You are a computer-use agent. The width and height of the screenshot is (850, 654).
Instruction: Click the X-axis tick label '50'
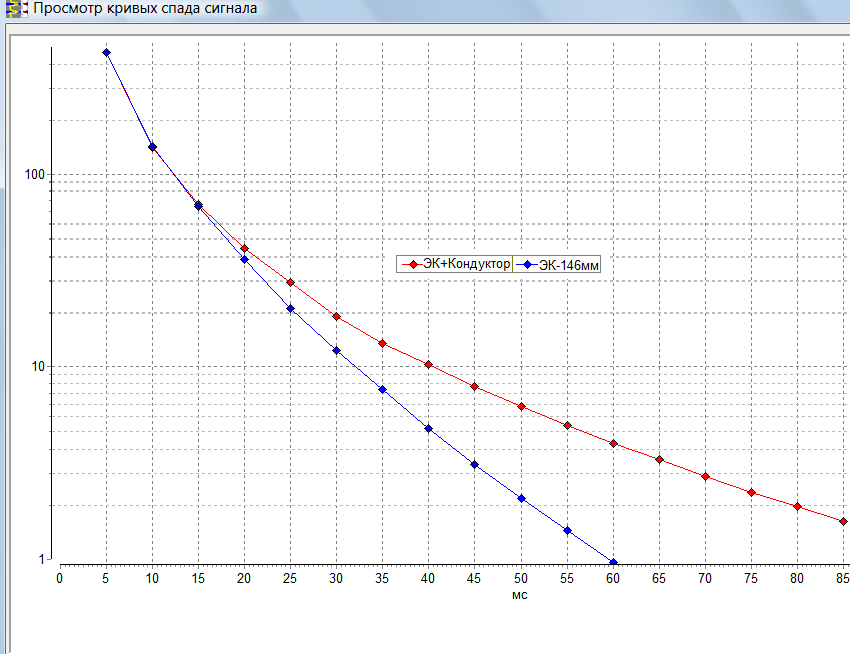520,579
